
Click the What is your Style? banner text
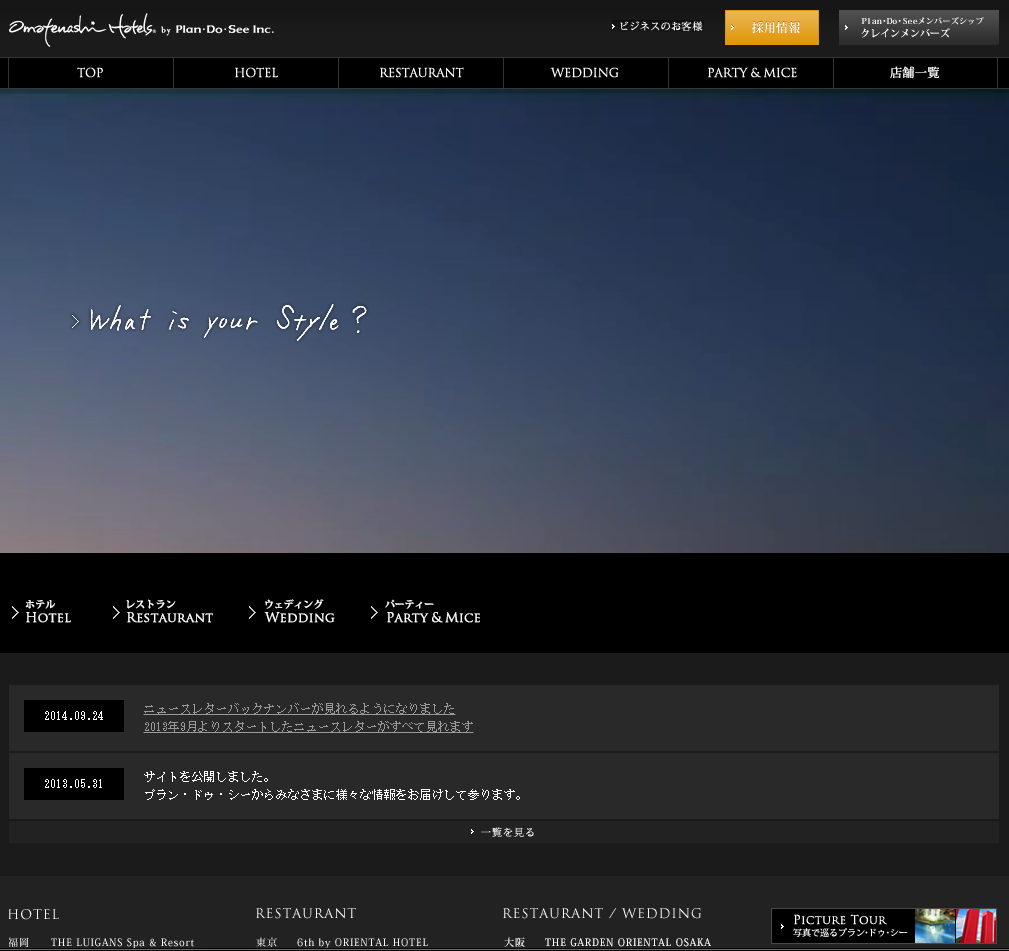point(226,321)
